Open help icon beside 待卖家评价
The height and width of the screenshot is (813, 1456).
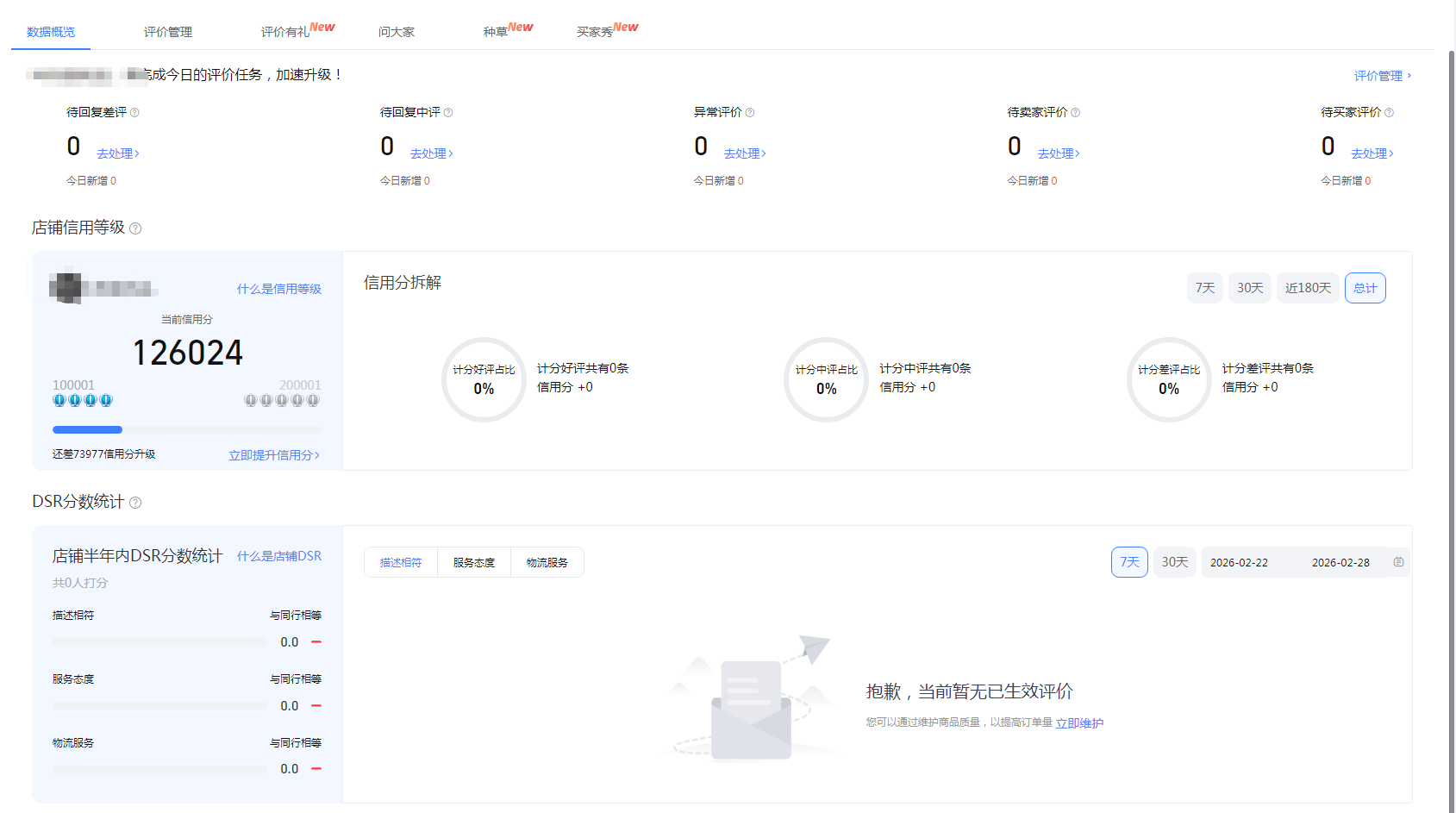(1076, 113)
